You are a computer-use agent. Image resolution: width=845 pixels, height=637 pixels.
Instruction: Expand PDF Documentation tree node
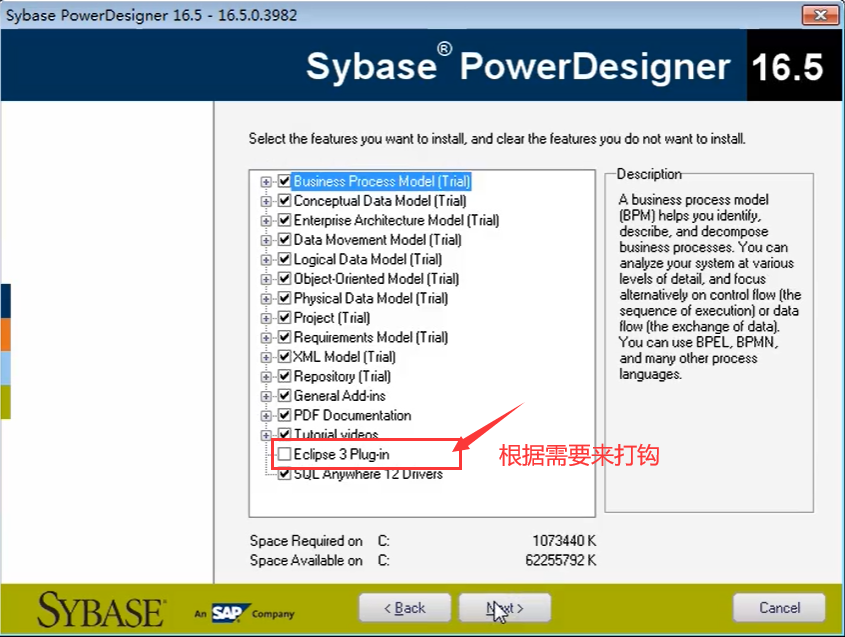[x=266, y=416]
